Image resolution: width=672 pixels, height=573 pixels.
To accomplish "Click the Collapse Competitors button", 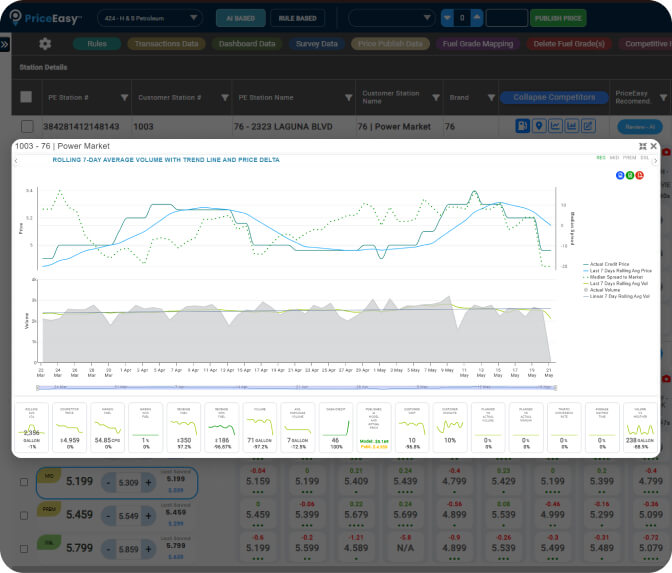I will click(554, 97).
